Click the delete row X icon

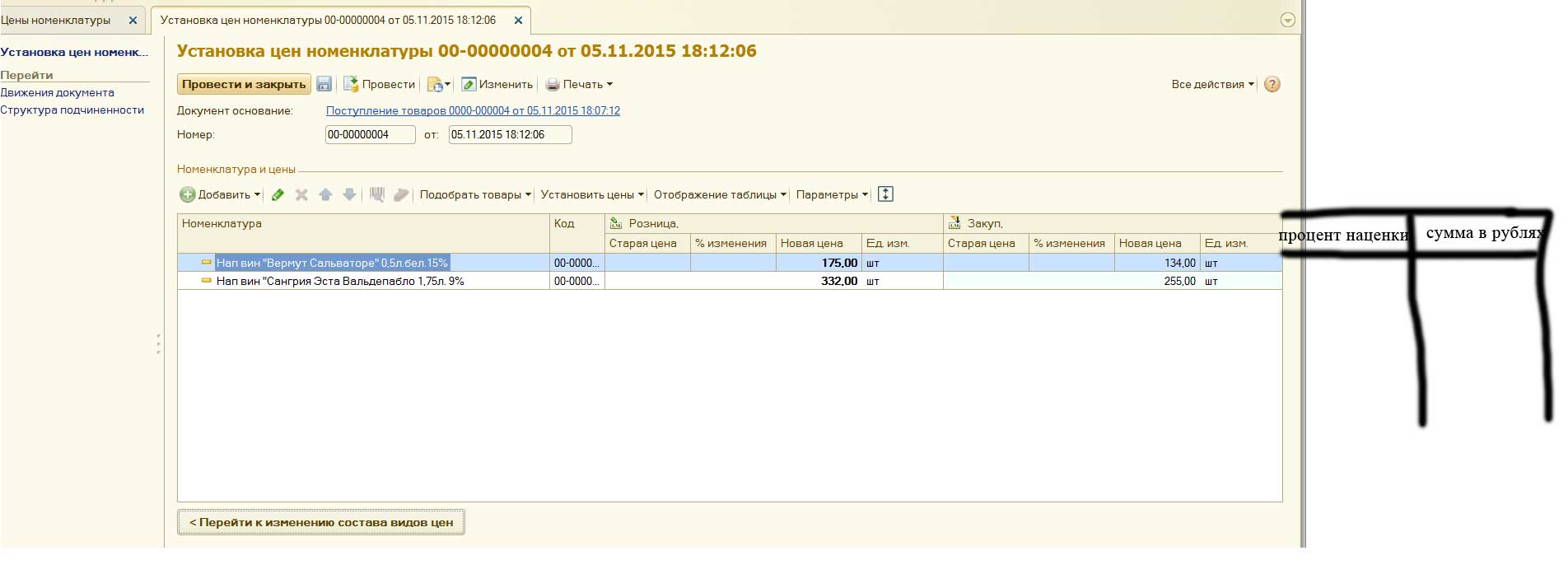tap(301, 195)
